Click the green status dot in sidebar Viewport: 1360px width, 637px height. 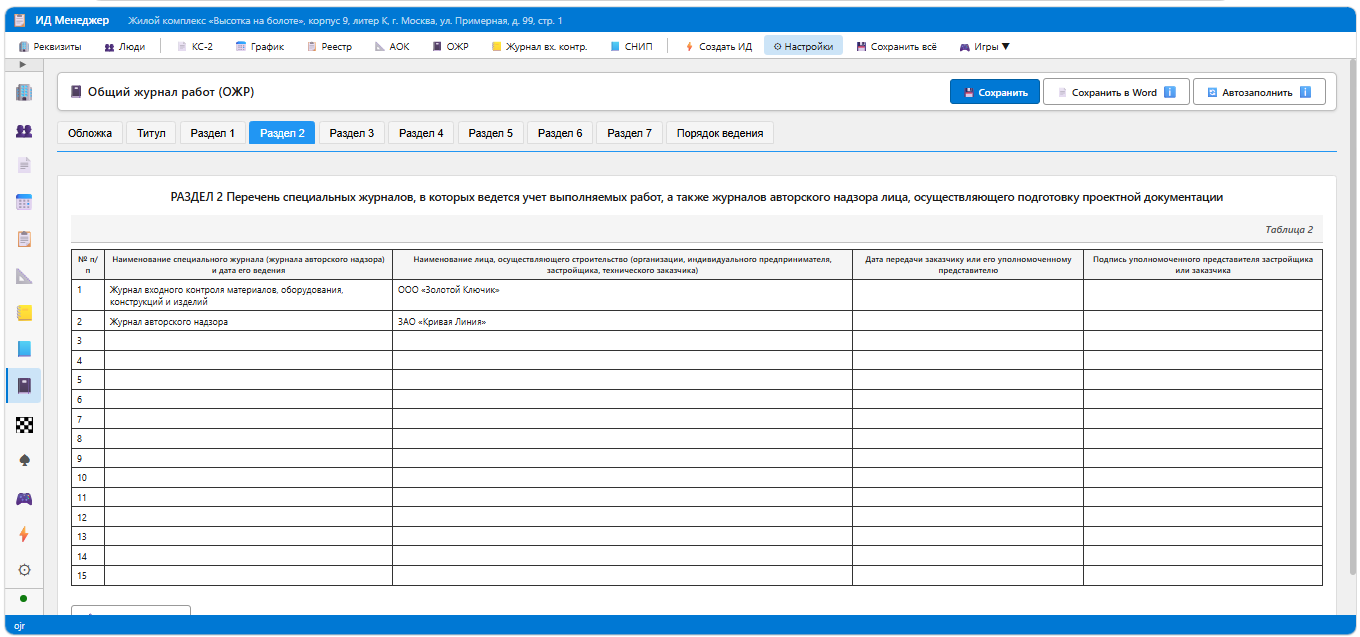(23, 598)
